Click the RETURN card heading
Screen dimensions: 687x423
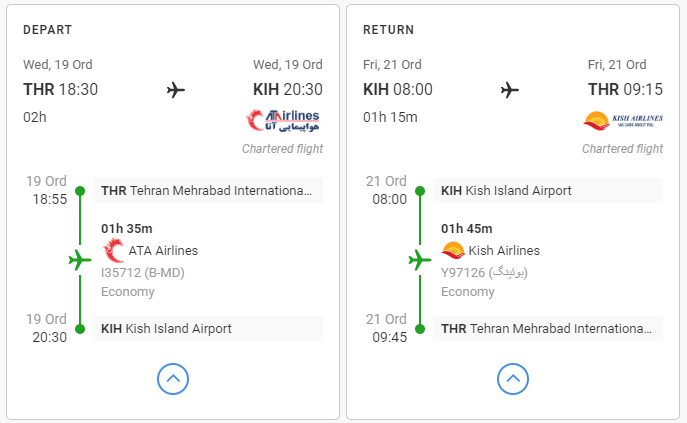pos(388,30)
